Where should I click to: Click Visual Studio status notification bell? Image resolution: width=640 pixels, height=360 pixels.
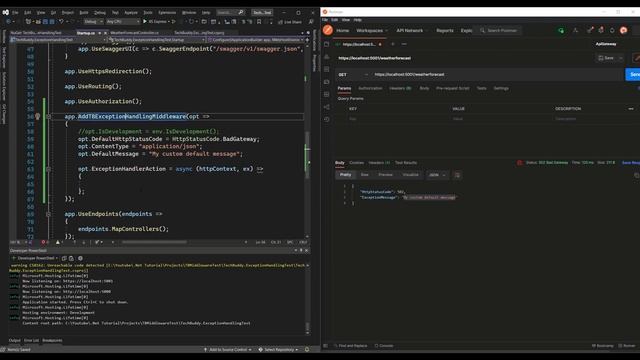[x=307, y=349]
